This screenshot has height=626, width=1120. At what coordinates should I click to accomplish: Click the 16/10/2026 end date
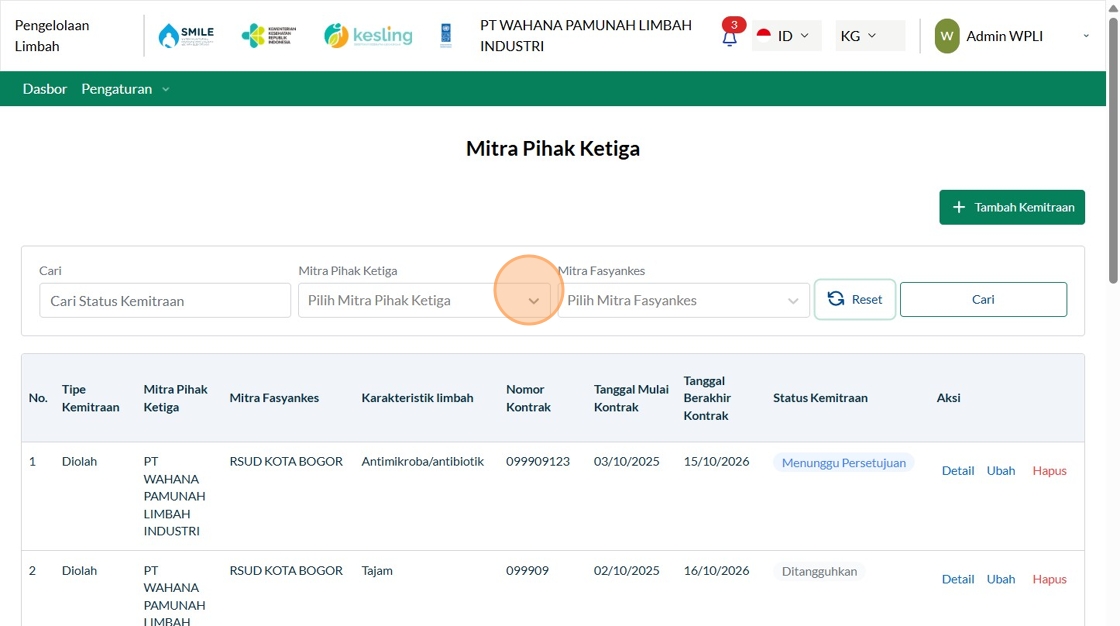(x=716, y=570)
